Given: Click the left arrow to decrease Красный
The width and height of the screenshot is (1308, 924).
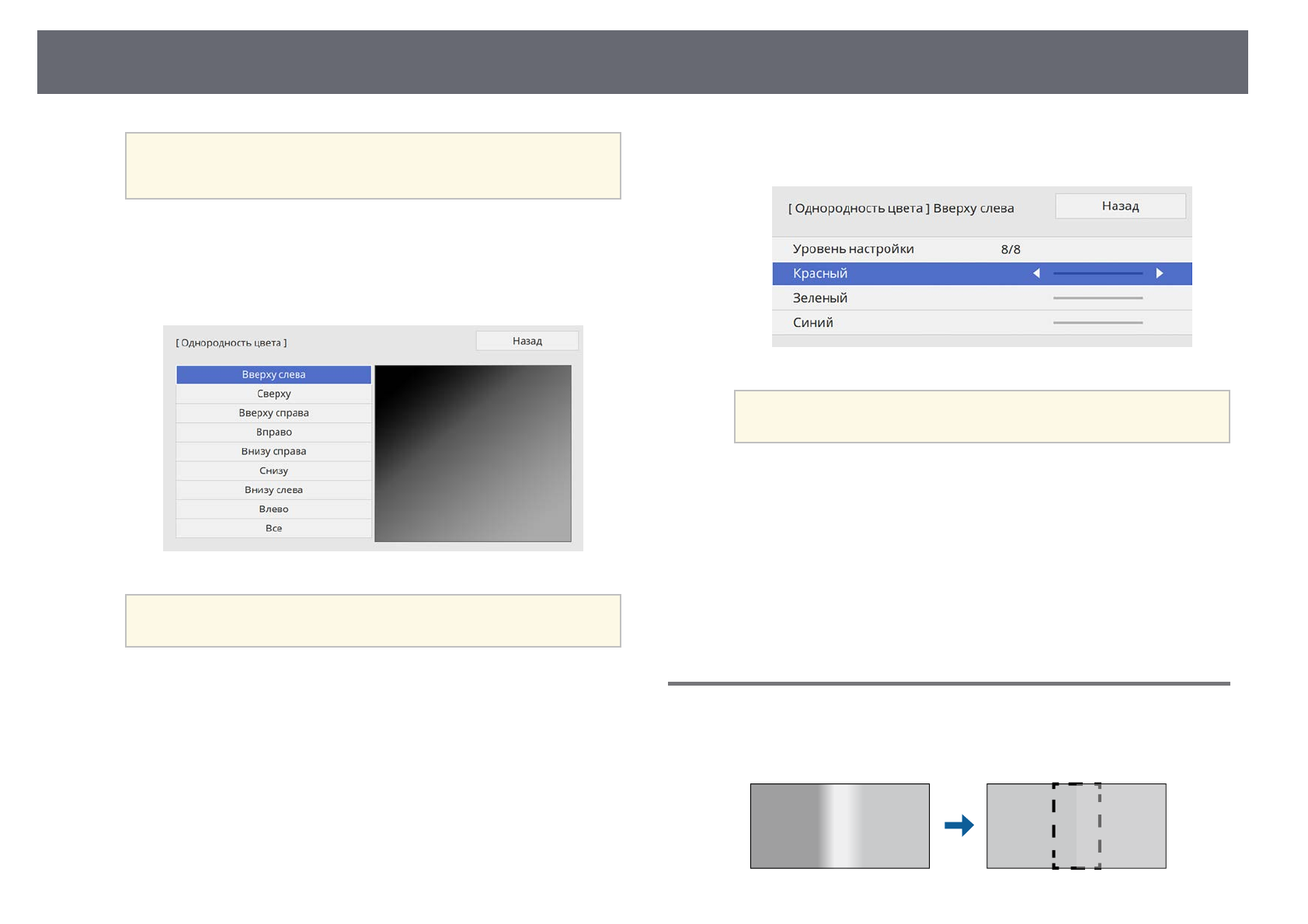Looking at the screenshot, I should tap(1036, 273).
